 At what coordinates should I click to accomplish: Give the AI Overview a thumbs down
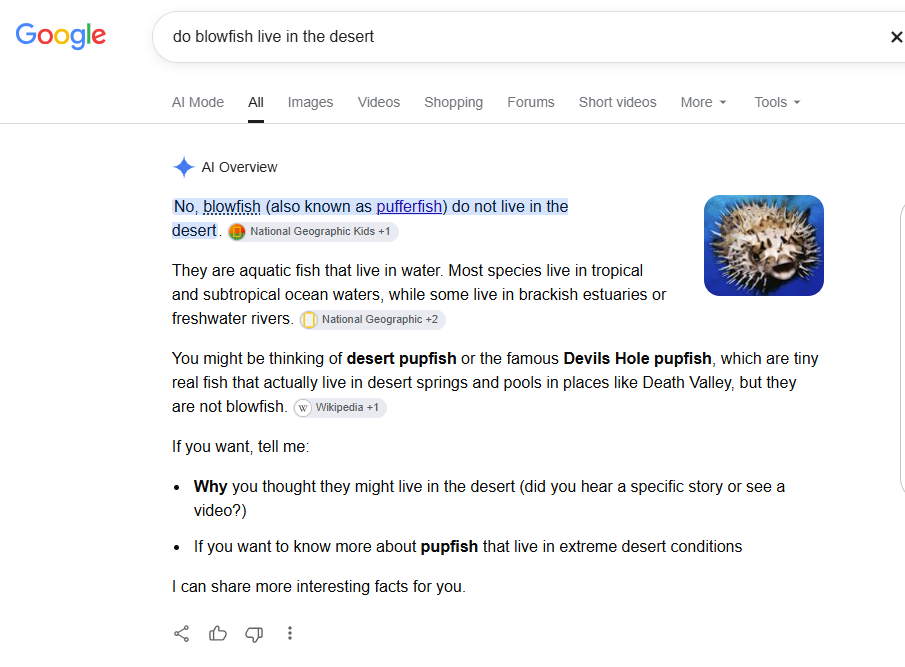[254, 634]
